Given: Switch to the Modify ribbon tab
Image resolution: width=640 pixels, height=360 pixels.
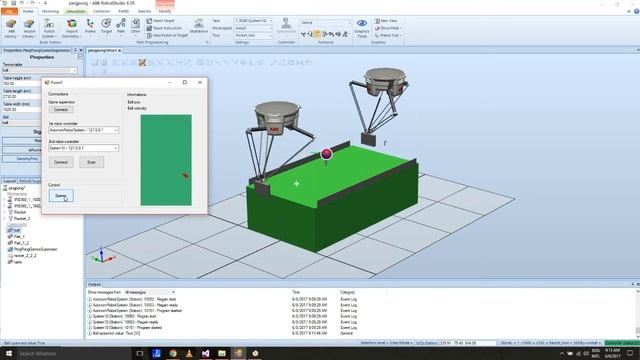Looking at the screenshot, I should [x=165, y=11].
